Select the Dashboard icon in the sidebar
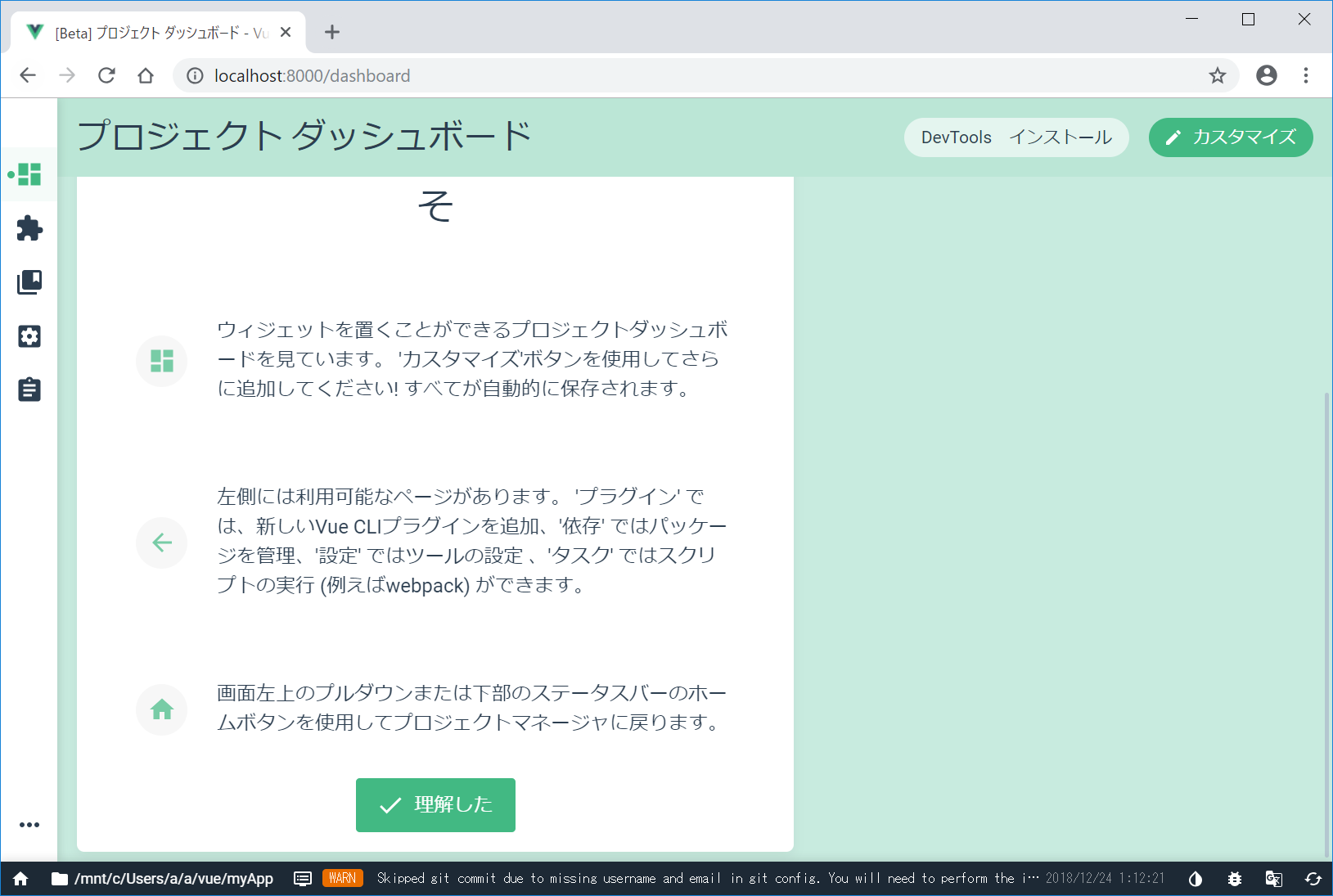The height and width of the screenshot is (896, 1333). (x=29, y=174)
